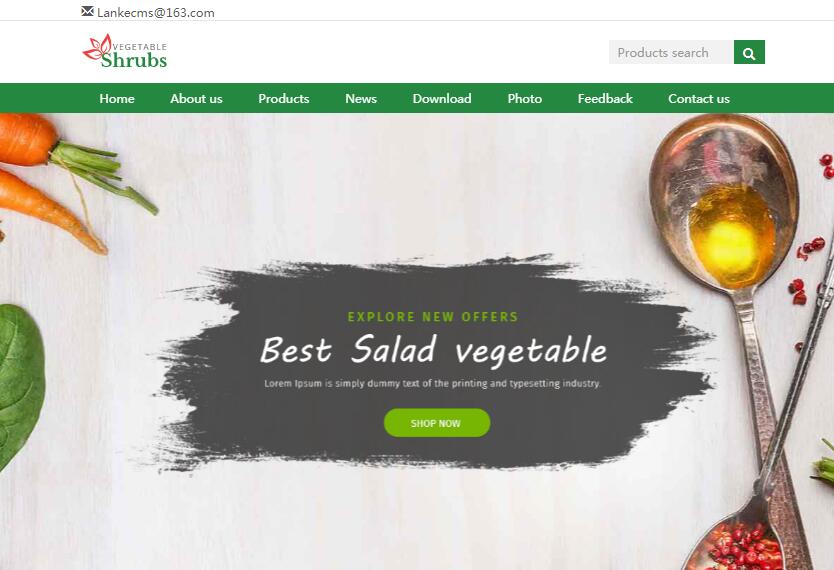Click the green search magnifier icon
The image size is (834, 570).
(x=749, y=52)
